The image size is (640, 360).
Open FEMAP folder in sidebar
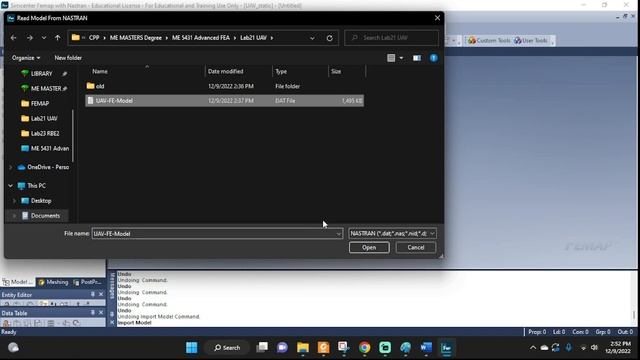(x=40, y=104)
